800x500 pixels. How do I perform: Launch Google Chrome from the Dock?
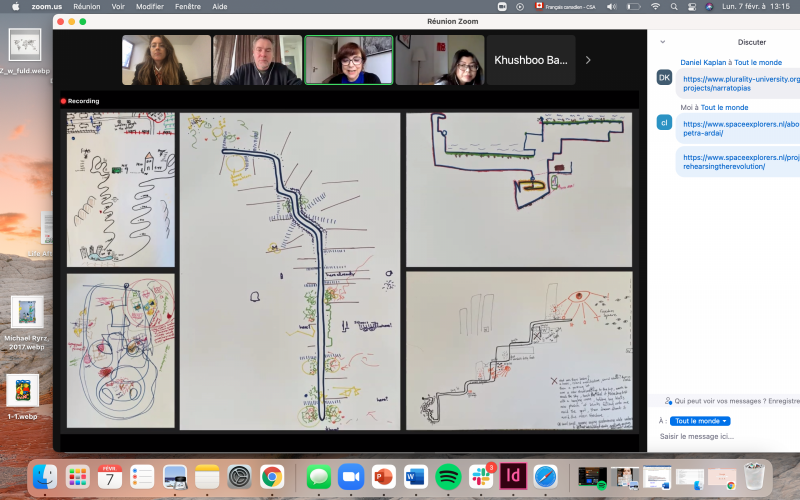[x=272, y=477]
